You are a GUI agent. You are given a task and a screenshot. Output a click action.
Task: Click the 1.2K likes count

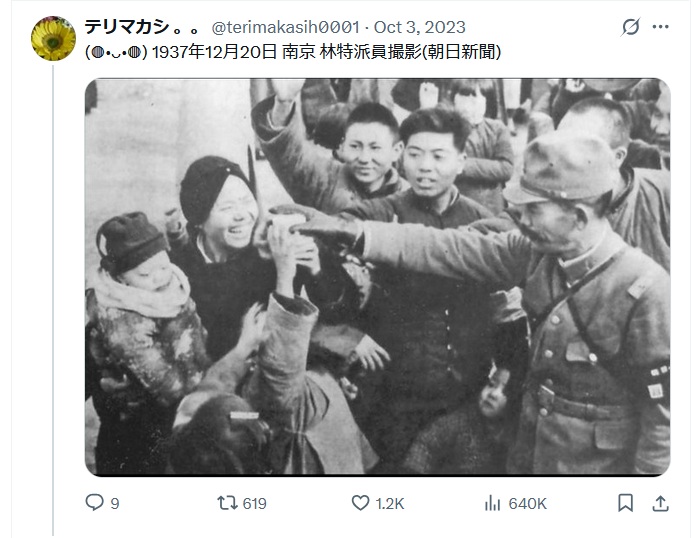[390, 503]
